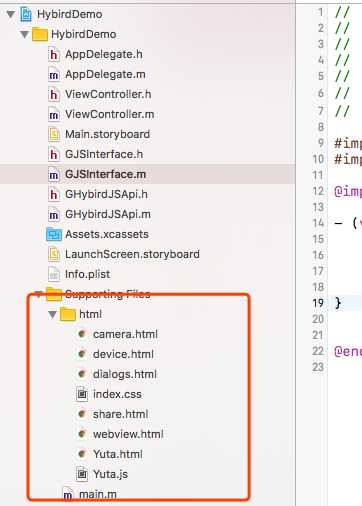Click the GJSInterface.m file icon
Viewport: 362px width, 506px height.
click(x=54, y=174)
